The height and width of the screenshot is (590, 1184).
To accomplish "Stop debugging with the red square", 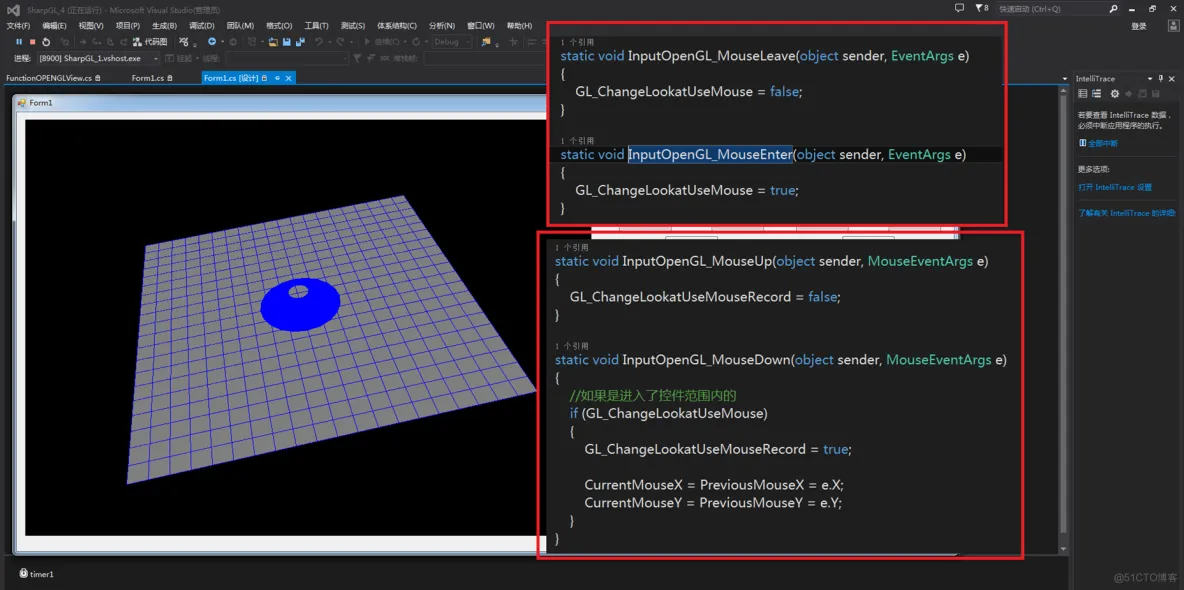I will click(x=32, y=42).
